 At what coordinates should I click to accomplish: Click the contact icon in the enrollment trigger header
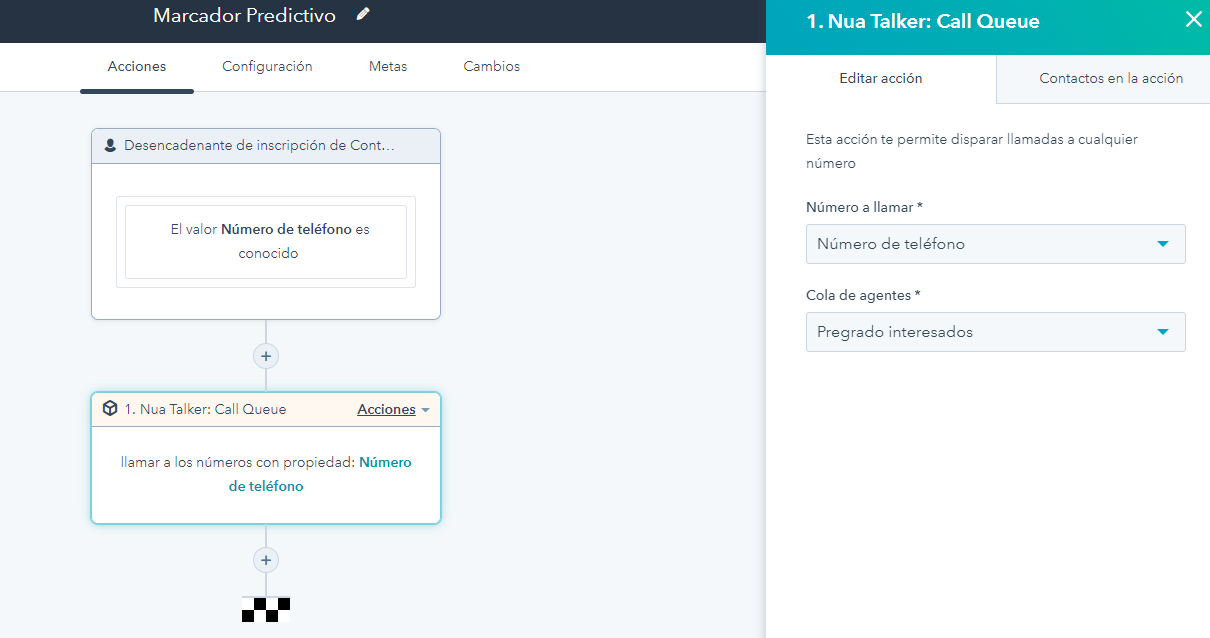(x=111, y=146)
